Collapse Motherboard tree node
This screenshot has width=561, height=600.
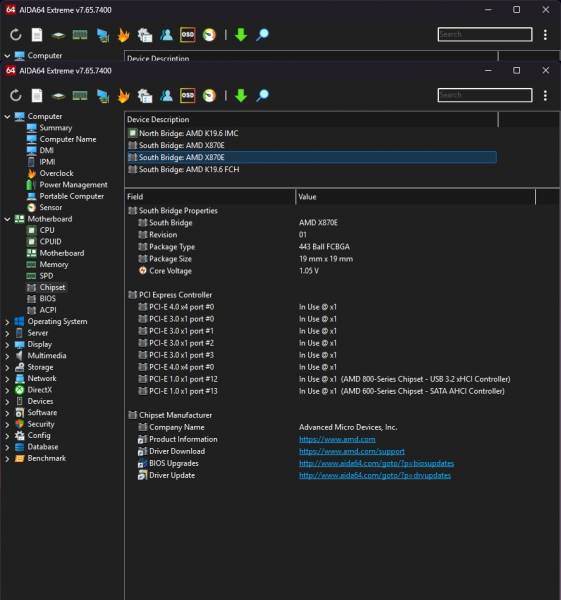pos(7,219)
